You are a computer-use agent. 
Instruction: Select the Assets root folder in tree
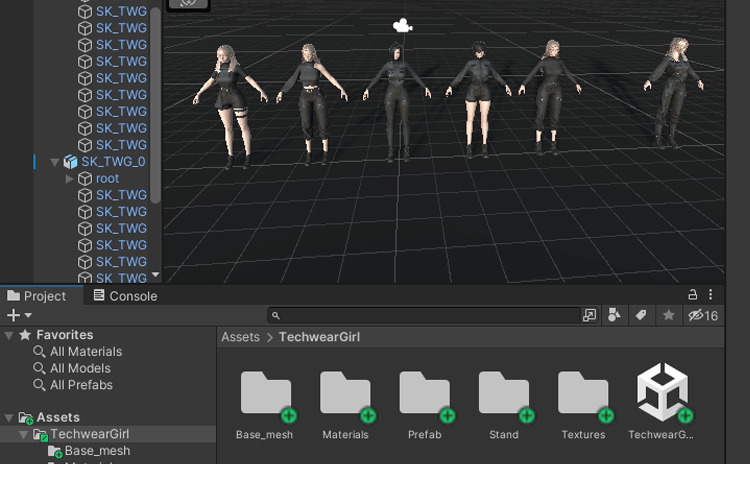tap(58, 418)
